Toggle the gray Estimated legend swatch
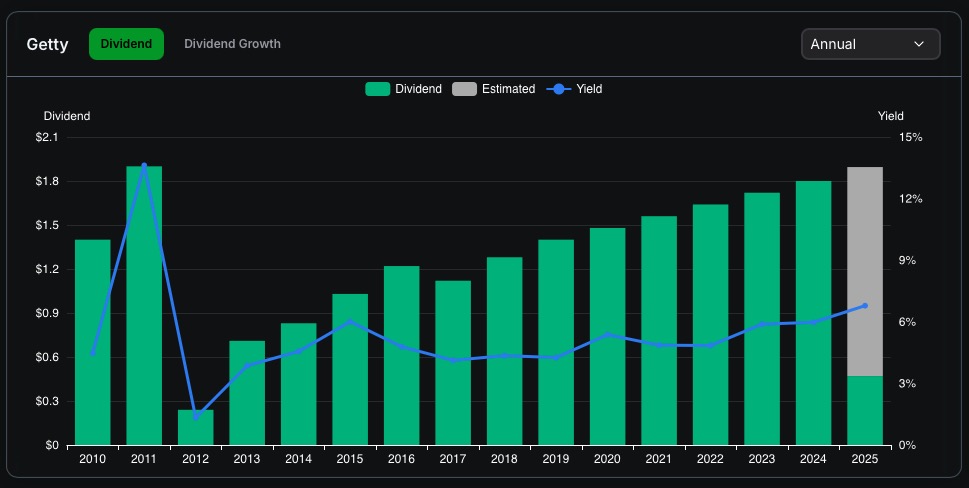969x488 pixels. 465,89
